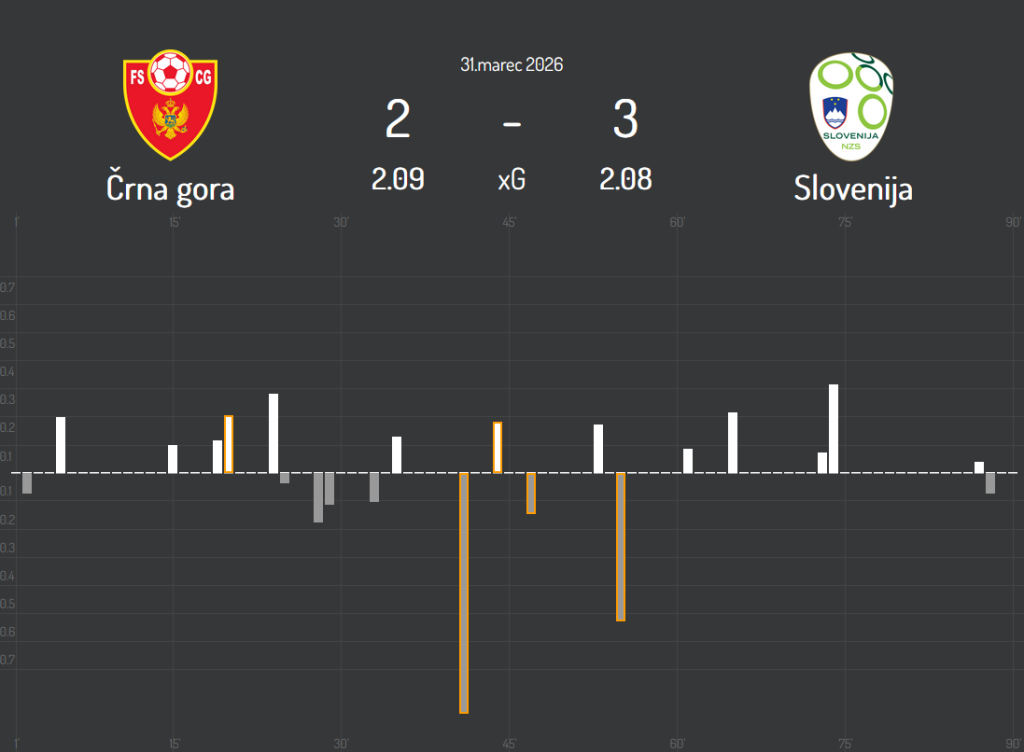Click the 2.08 xG value
The height and width of the screenshot is (752, 1024).
click(x=626, y=180)
